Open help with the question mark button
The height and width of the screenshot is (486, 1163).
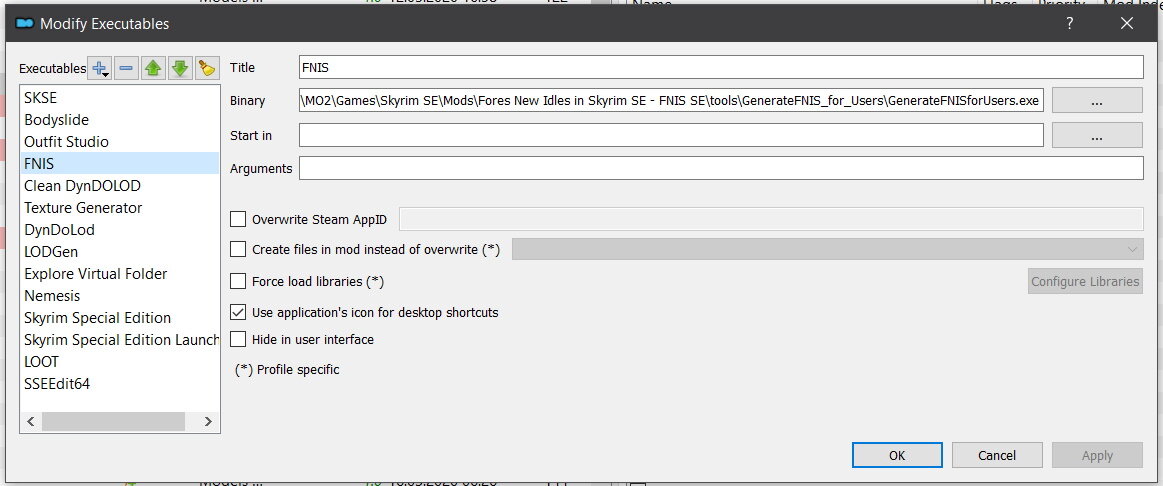(x=1070, y=23)
